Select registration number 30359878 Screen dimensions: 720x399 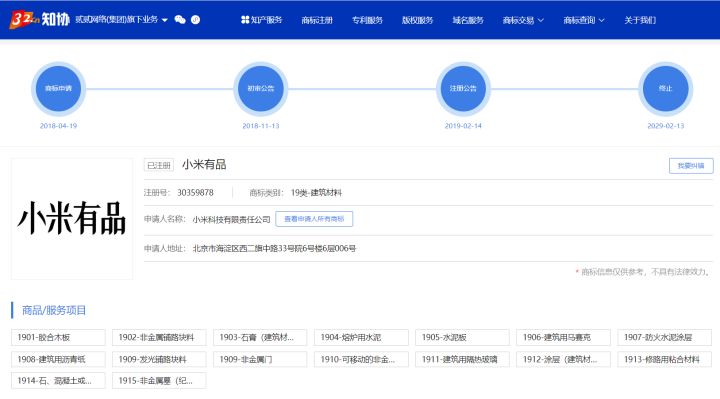(x=195, y=192)
